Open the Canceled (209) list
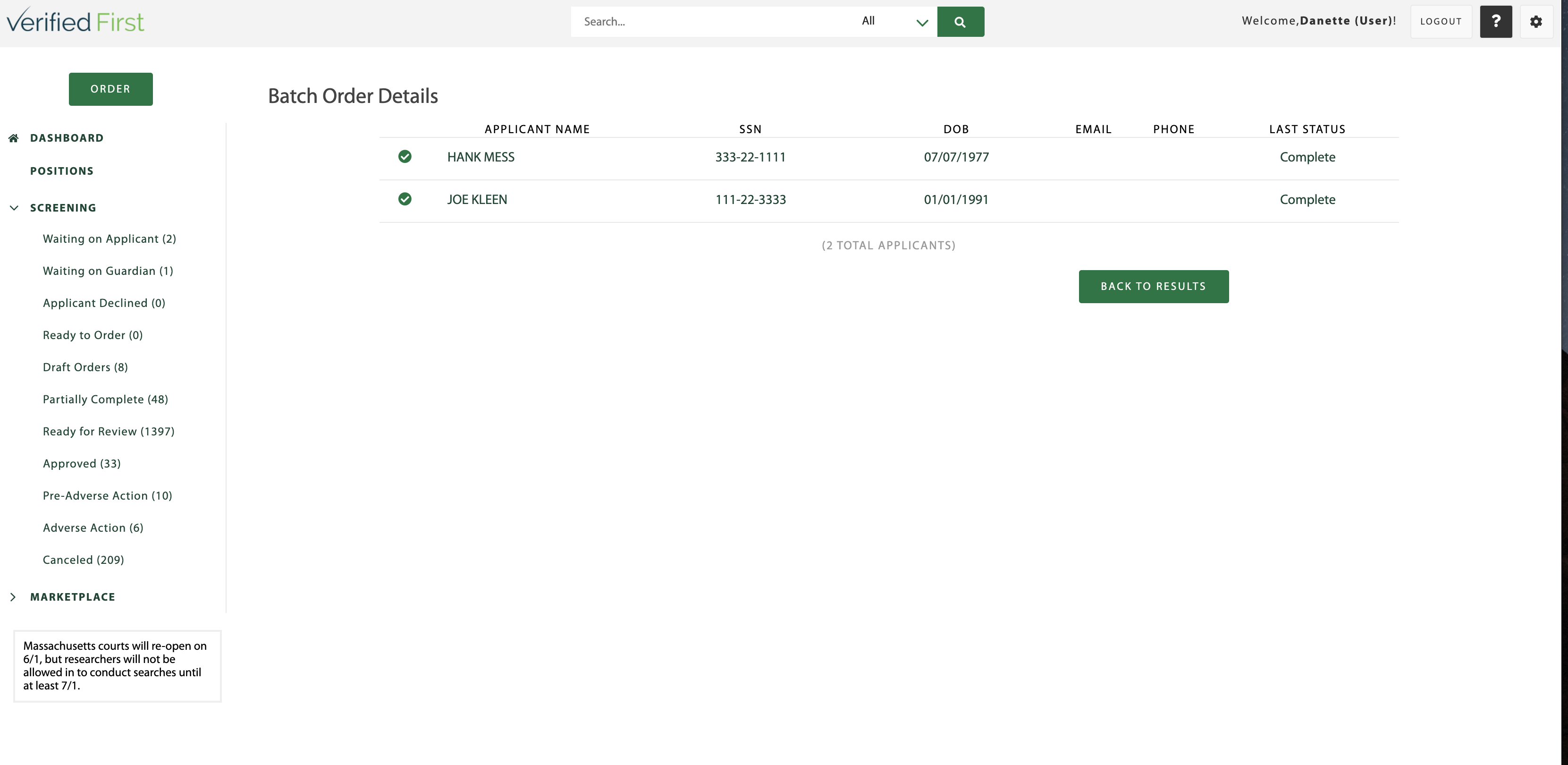The height and width of the screenshot is (765, 1568). [83, 559]
